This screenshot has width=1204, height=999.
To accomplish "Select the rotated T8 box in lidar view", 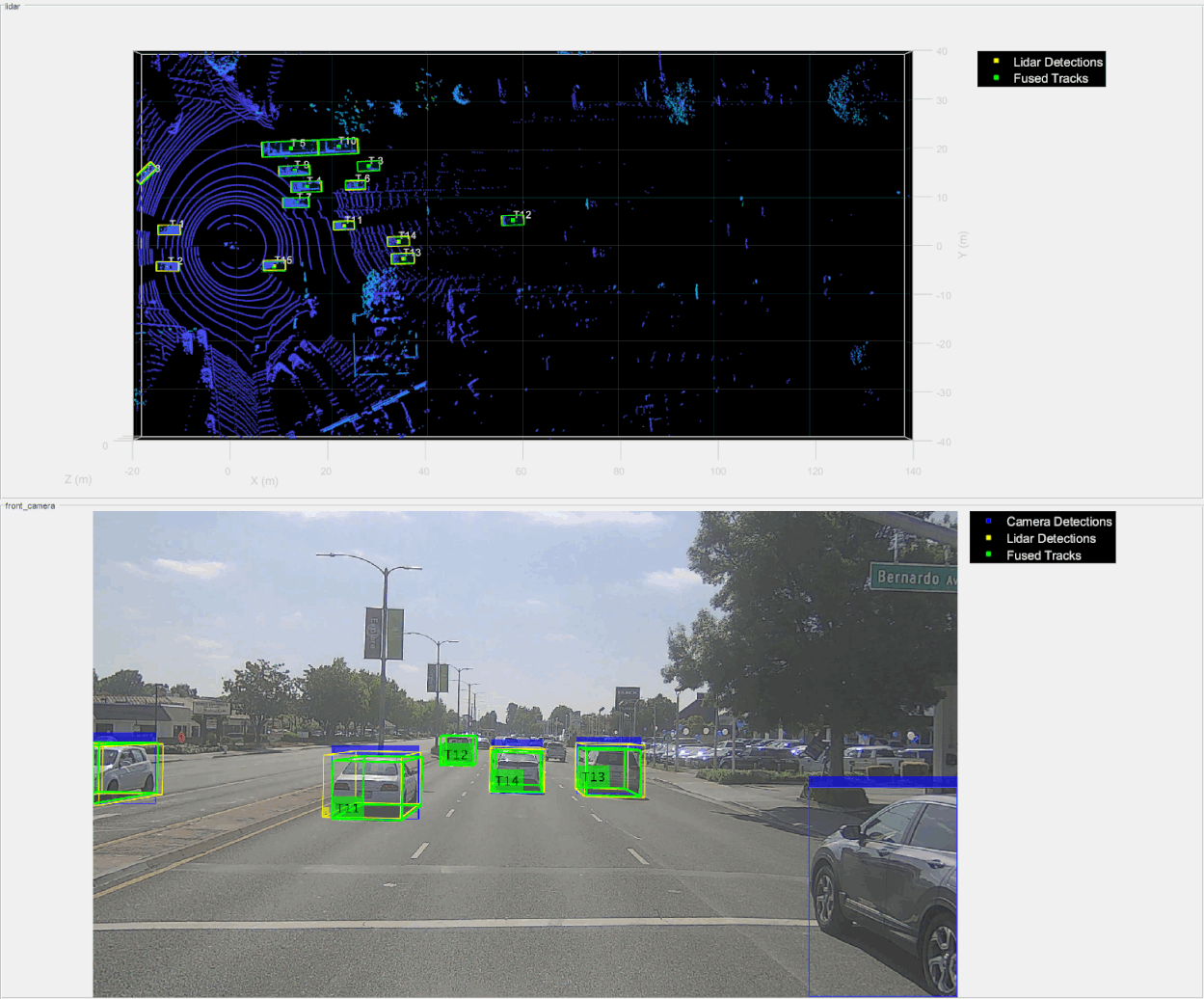I will point(147,173).
